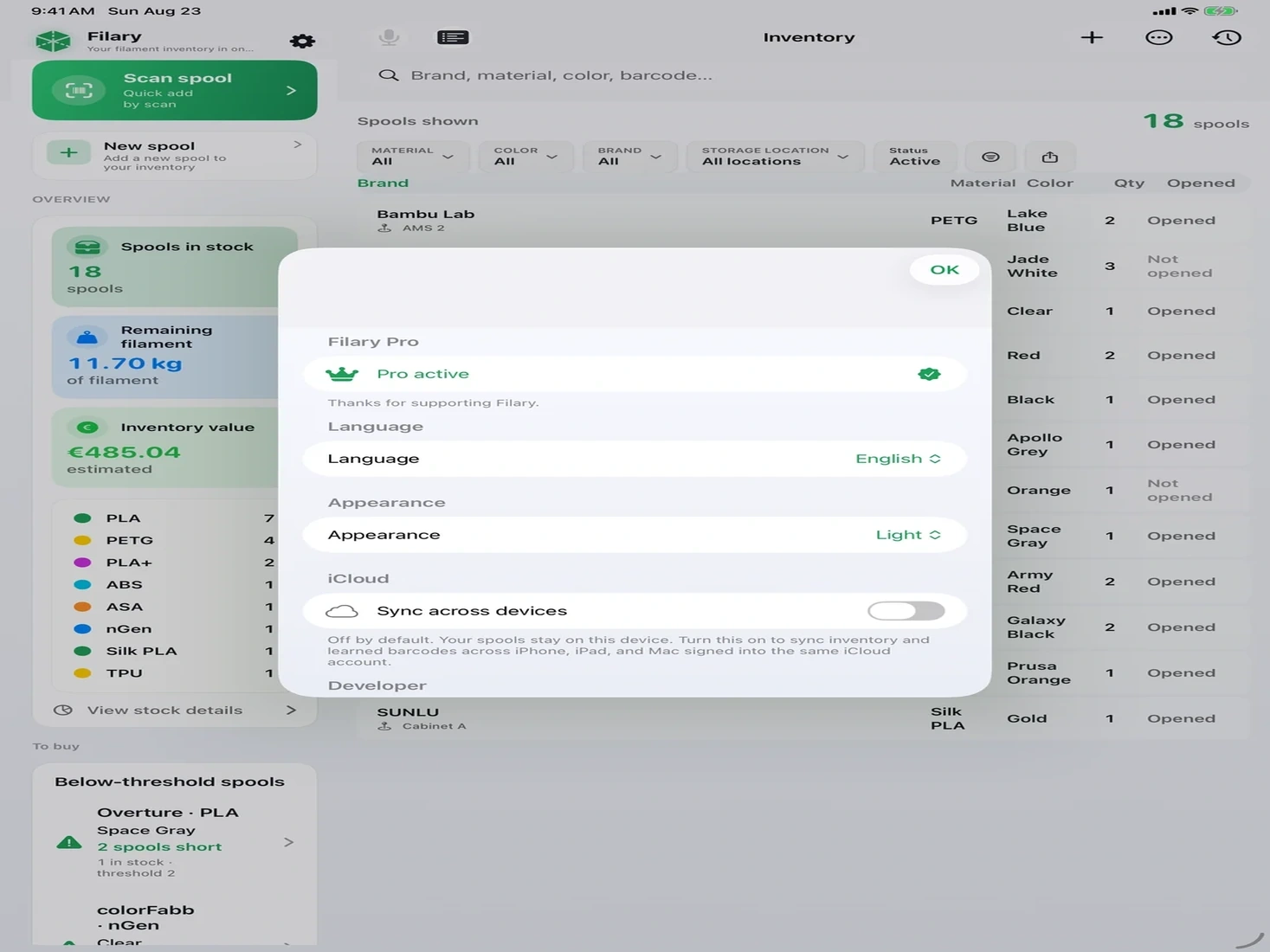The image size is (1270, 952).
Task: Sort by the Brand column header
Action: tap(383, 183)
